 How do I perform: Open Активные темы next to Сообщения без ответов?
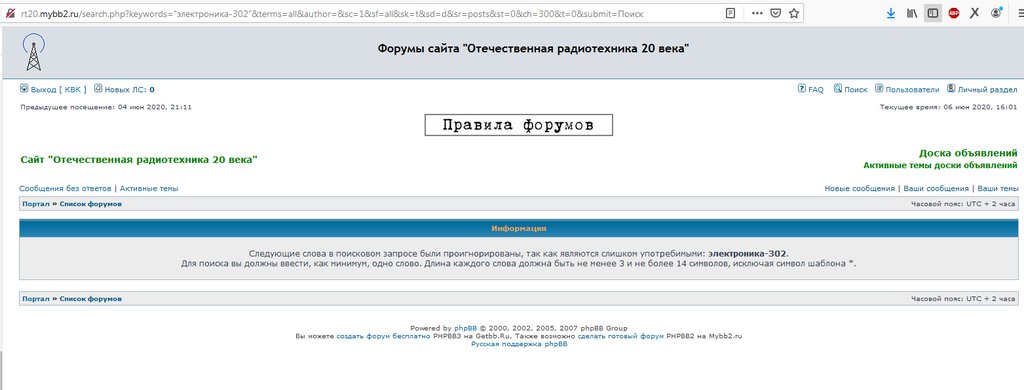(149, 188)
